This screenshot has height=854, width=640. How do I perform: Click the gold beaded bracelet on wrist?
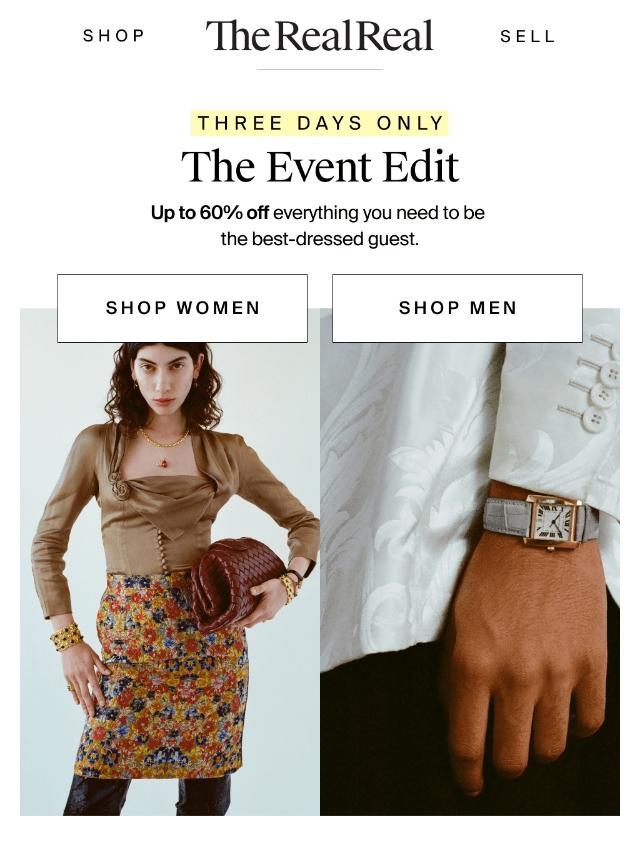tap(67, 637)
